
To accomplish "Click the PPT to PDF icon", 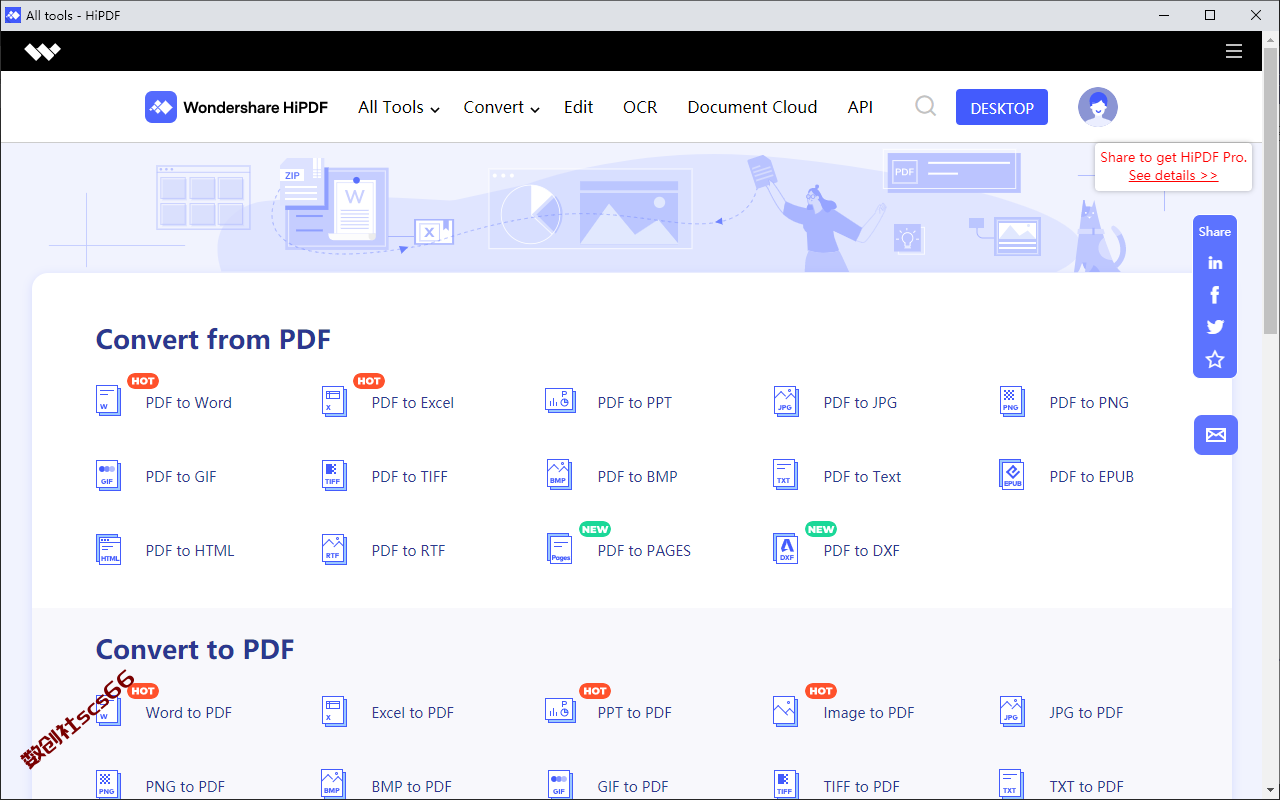I will (560, 712).
